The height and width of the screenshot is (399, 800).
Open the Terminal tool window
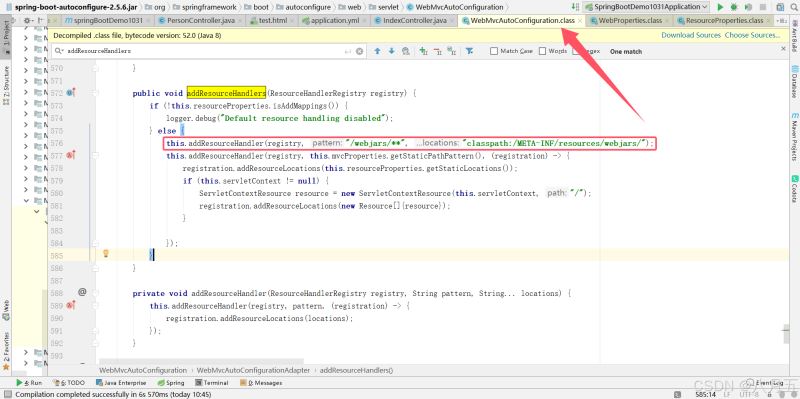[x=212, y=383]
